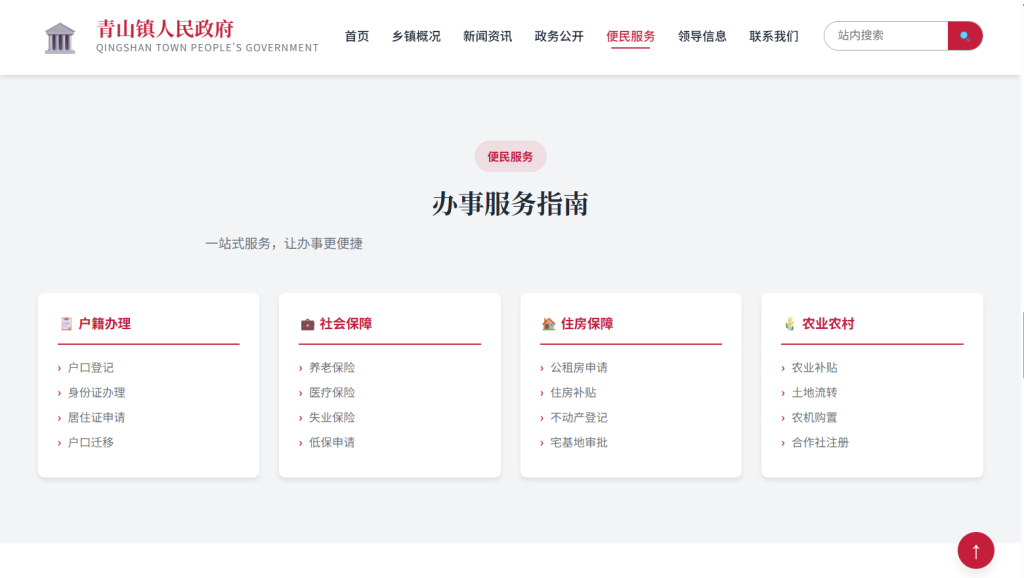Select the 医疗保险 link

click(332, 393)
